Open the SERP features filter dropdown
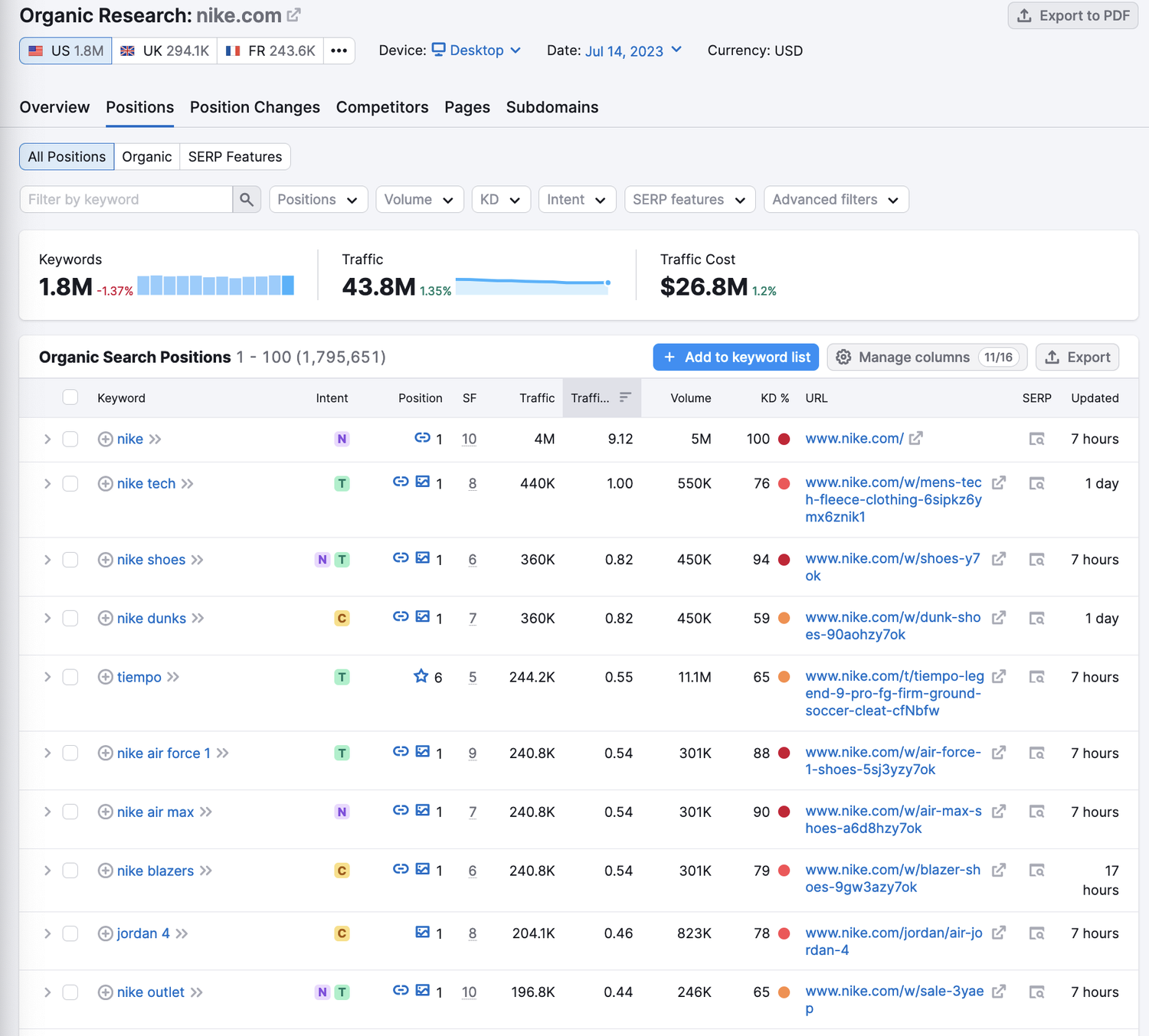 click(x=690, y=199)
